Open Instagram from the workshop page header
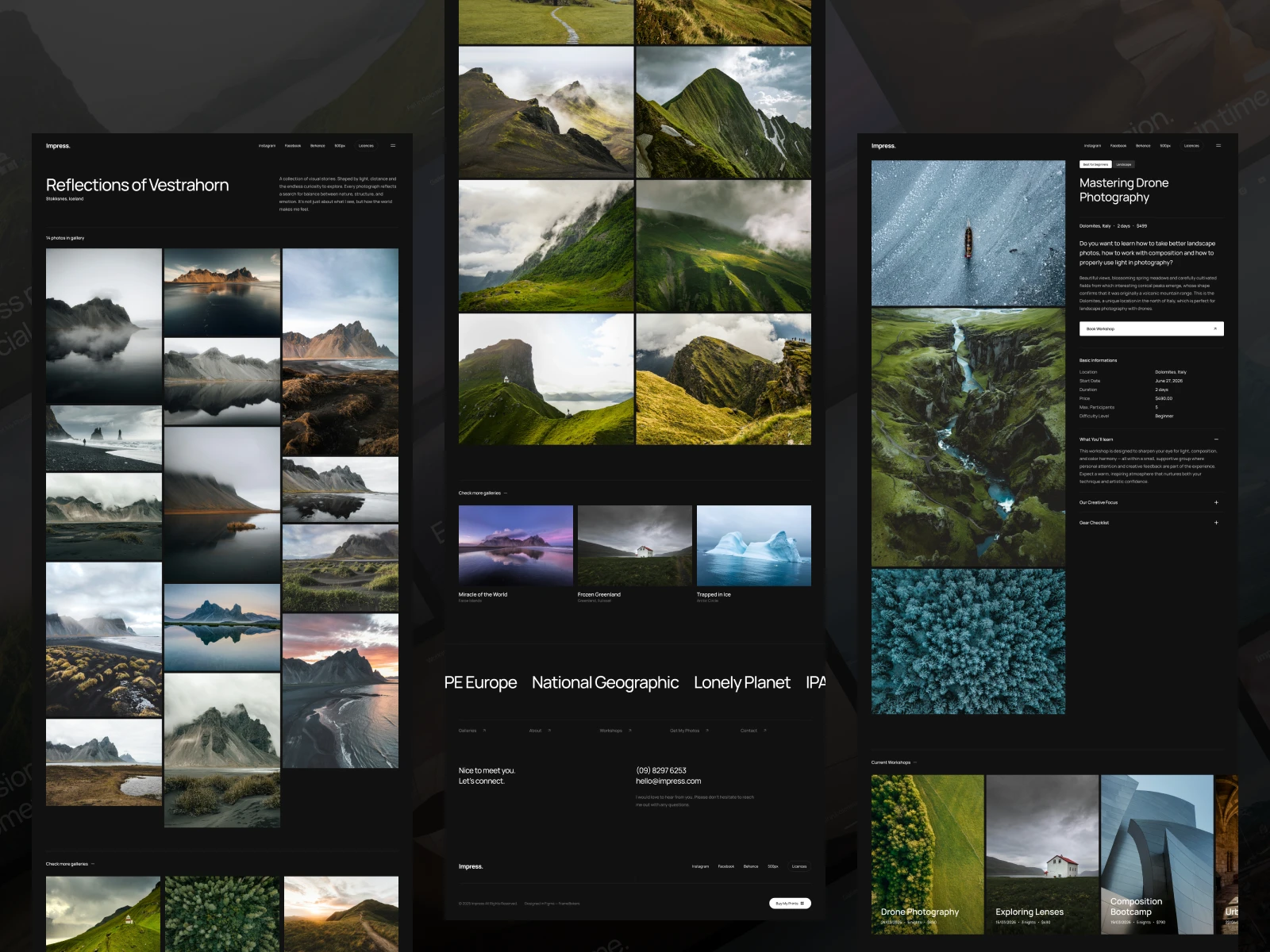Viewport: 1270px width, 952px height. [1092, 146]
